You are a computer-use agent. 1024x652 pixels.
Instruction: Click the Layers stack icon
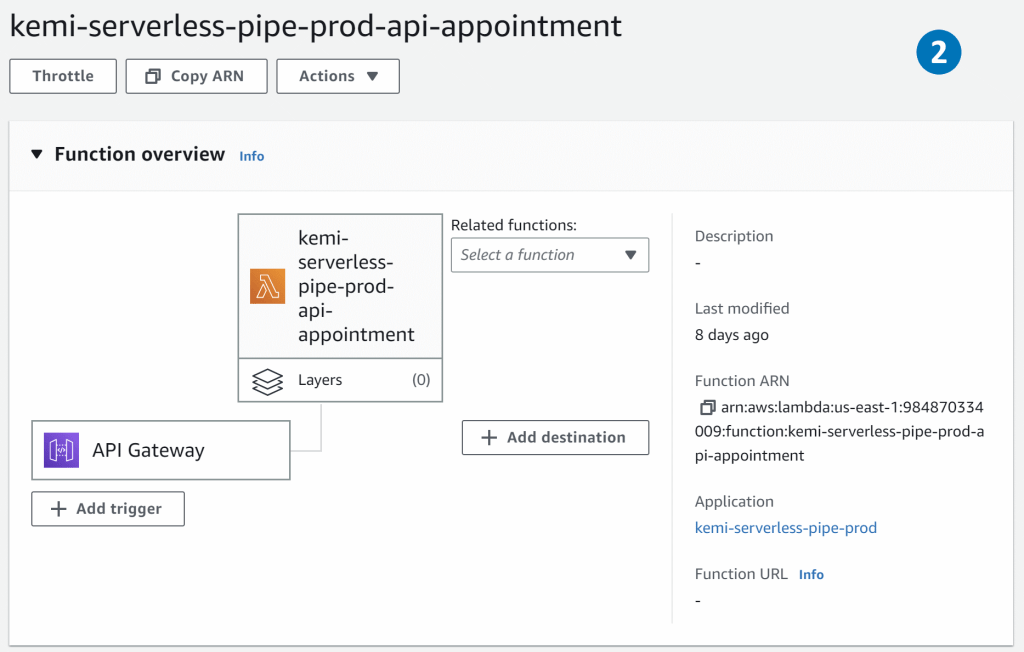pos(267,380)
